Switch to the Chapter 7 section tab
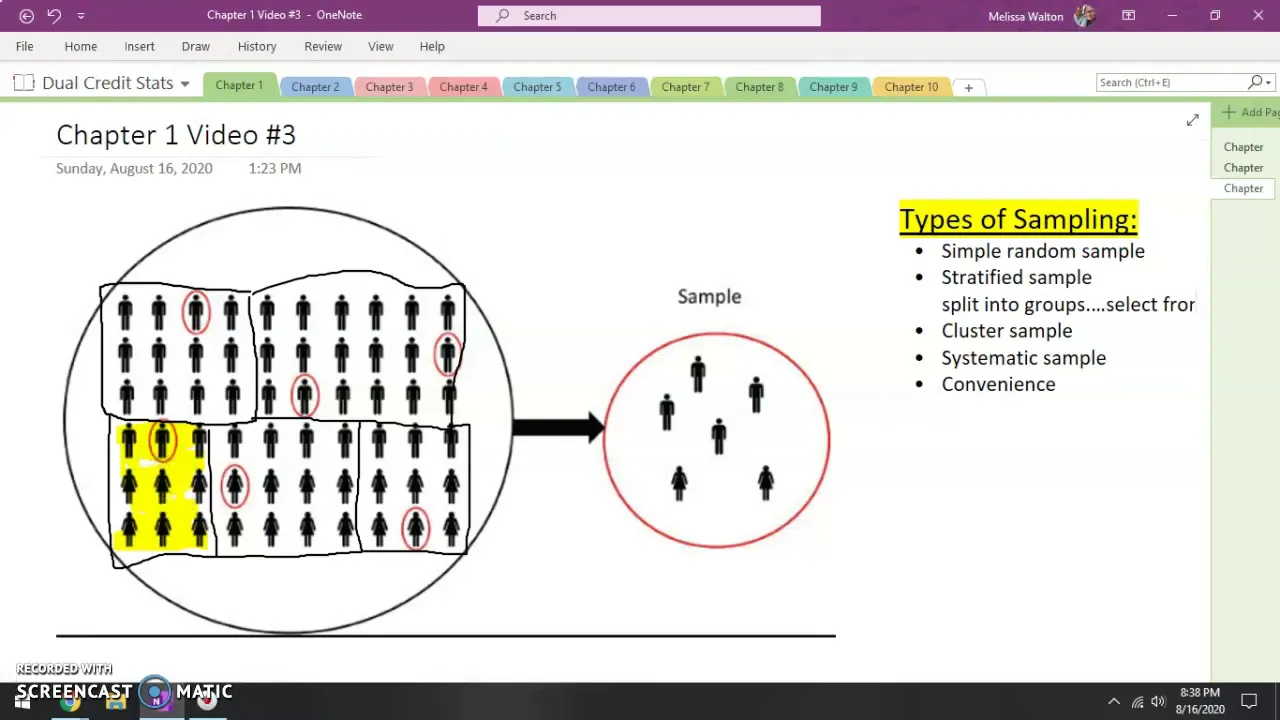The width and height of the screenshot is (1280, 720). pos(685,87)
